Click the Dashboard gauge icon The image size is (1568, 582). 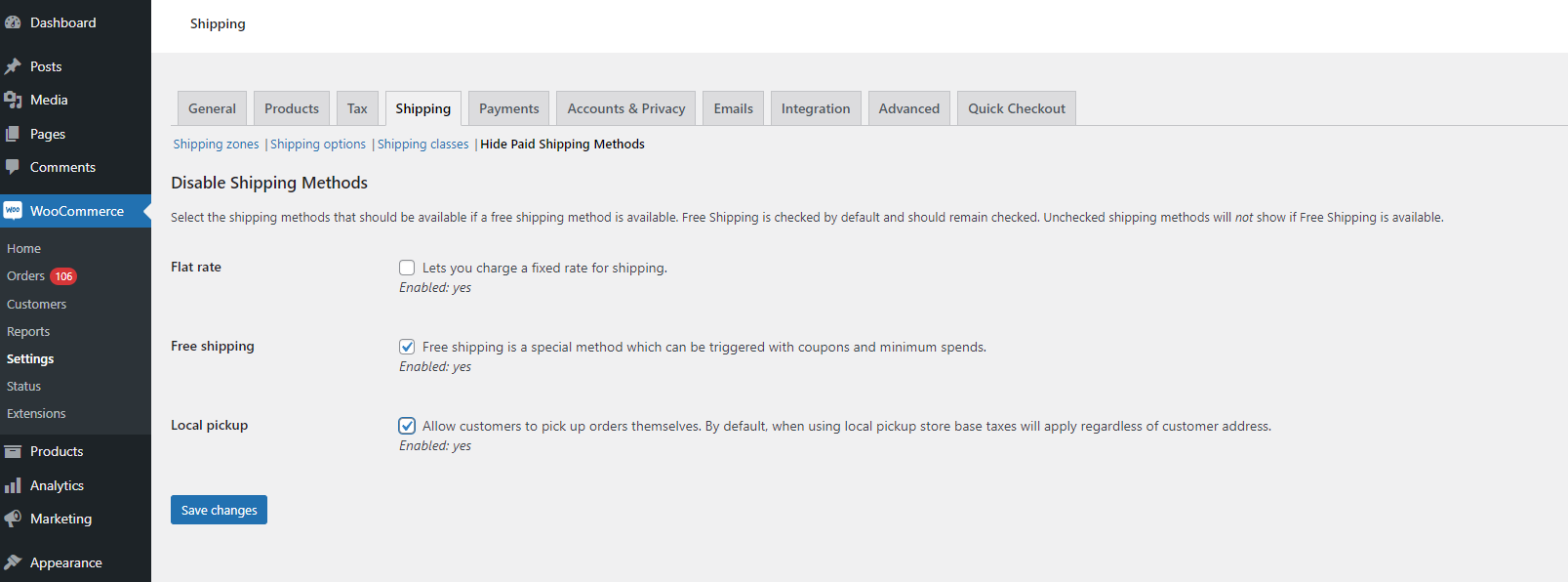[13, 22]
